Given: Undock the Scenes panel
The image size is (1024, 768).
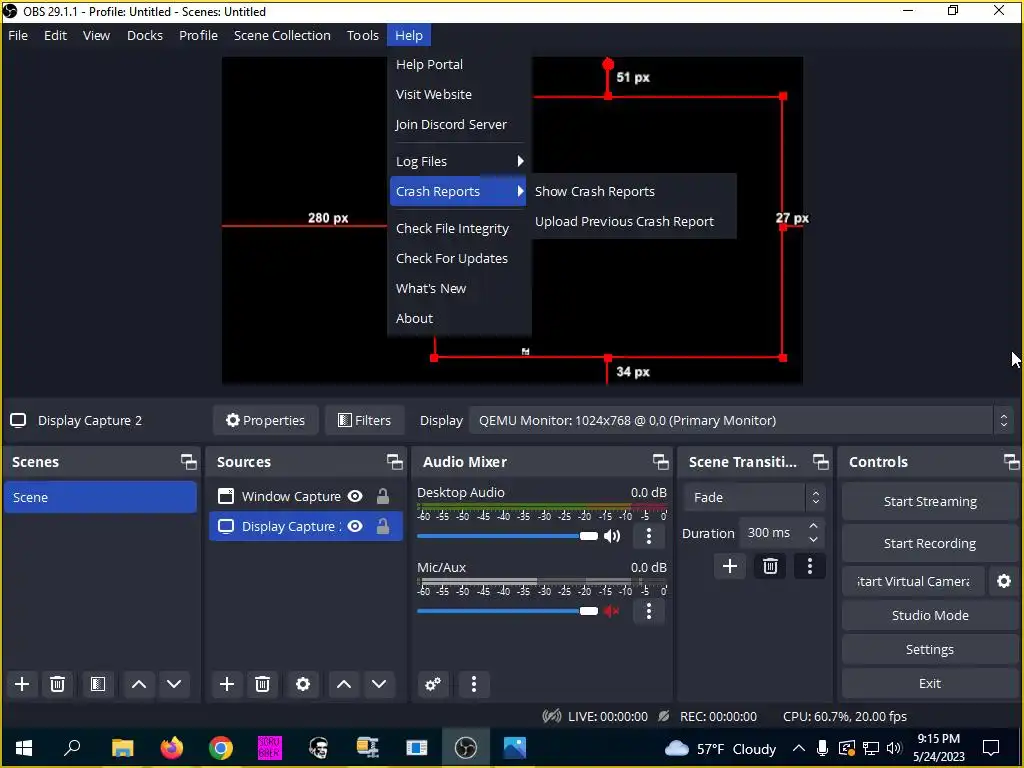Looking at the screenshot, I should (189, 462).
